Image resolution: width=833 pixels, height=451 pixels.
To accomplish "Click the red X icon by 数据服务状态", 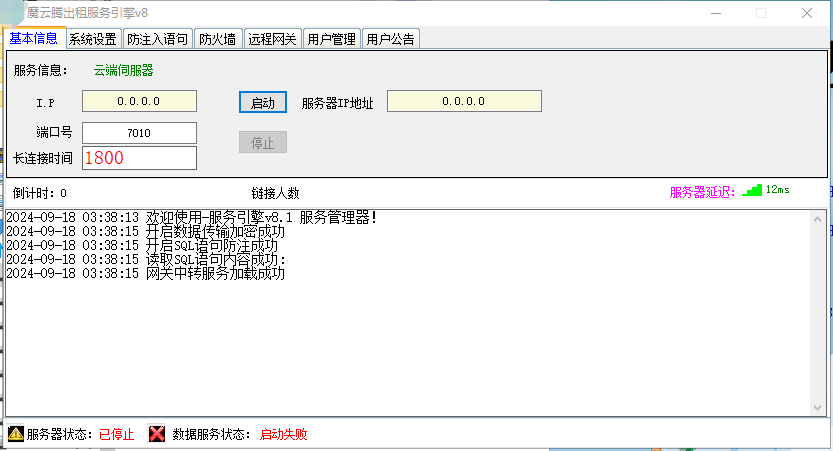I will [157, 433].
